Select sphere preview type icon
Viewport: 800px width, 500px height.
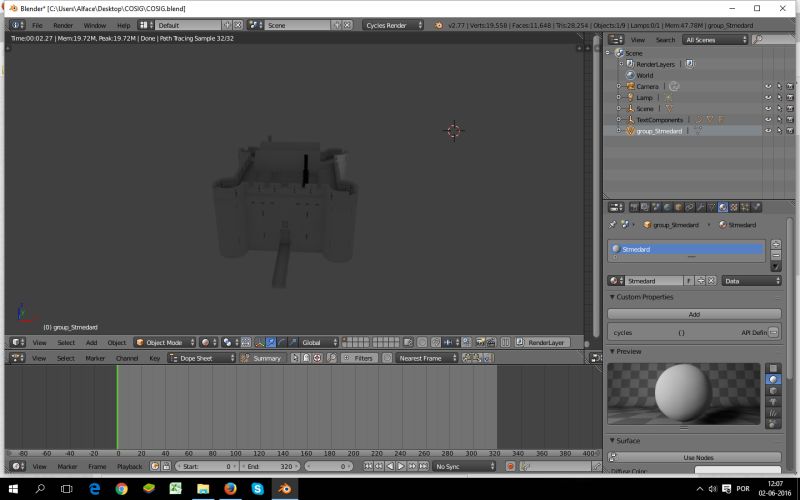click(773, 380)
